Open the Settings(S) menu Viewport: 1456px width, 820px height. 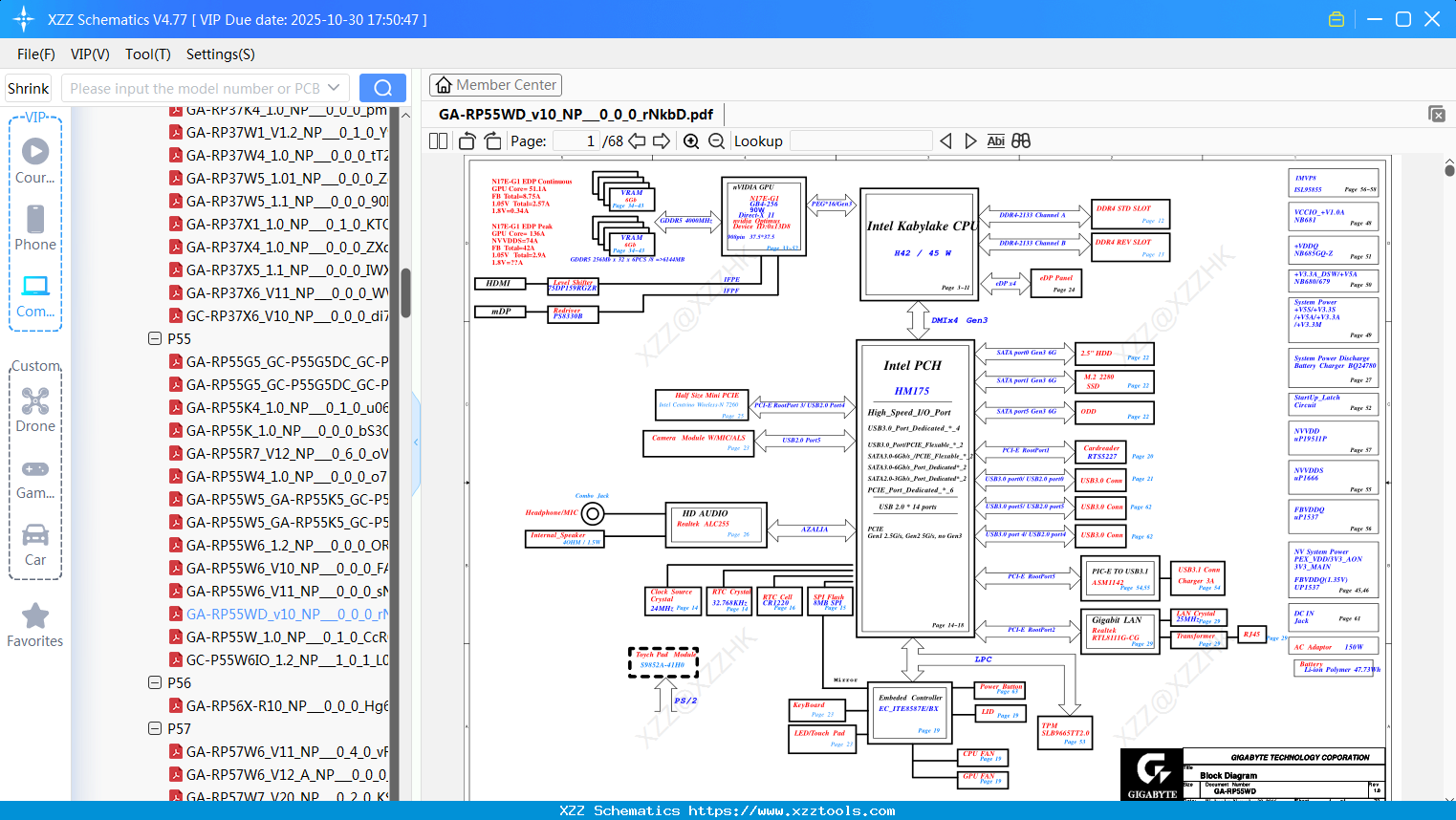coord(221,54)
